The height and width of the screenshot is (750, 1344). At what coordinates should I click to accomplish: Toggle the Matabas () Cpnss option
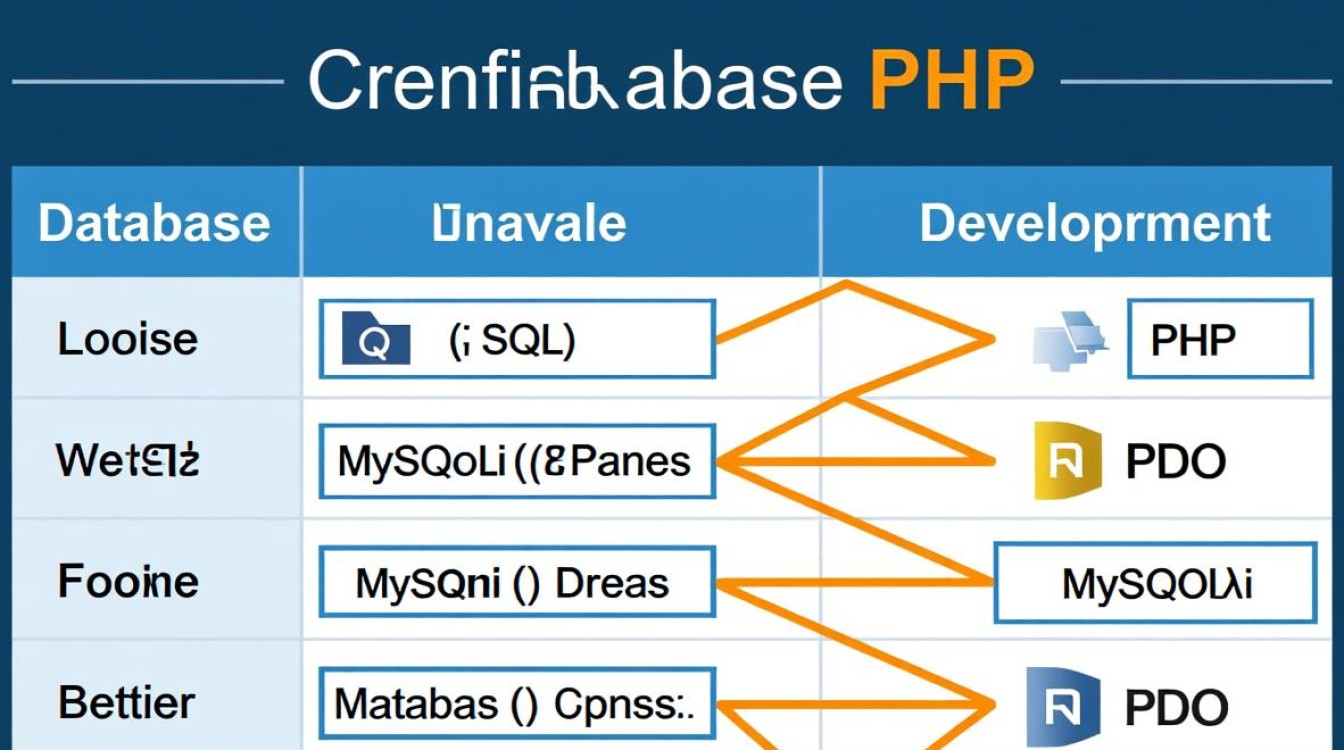click(515, 704)
